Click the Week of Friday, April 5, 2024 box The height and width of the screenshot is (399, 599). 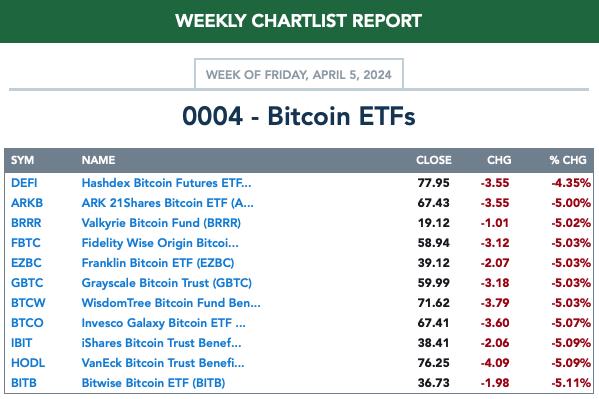point(299,74)
